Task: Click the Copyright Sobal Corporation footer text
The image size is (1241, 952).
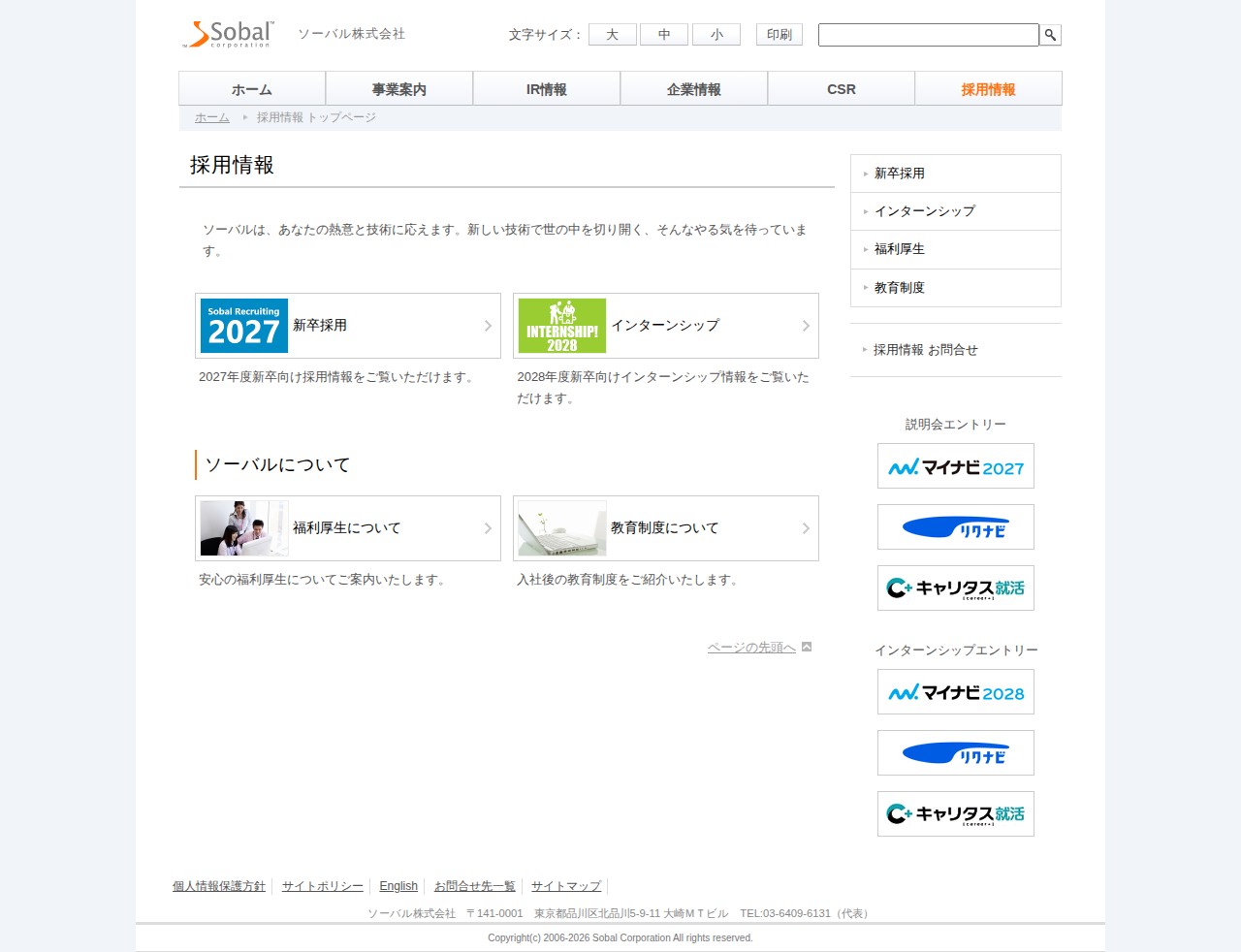Action: click(620, 937)
